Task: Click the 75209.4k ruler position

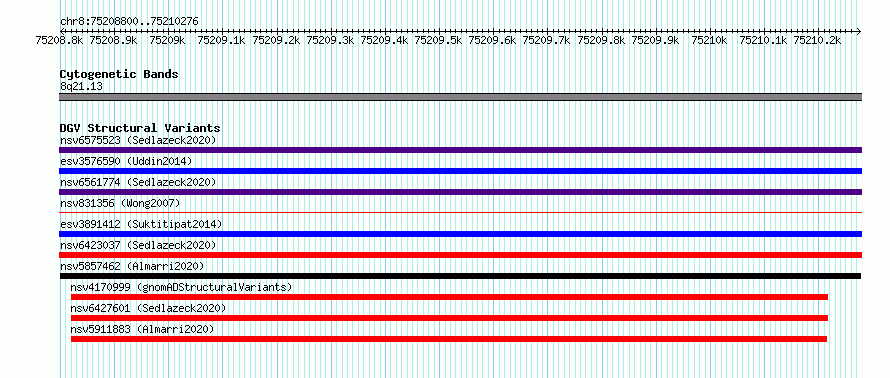Action: (384, 40)
